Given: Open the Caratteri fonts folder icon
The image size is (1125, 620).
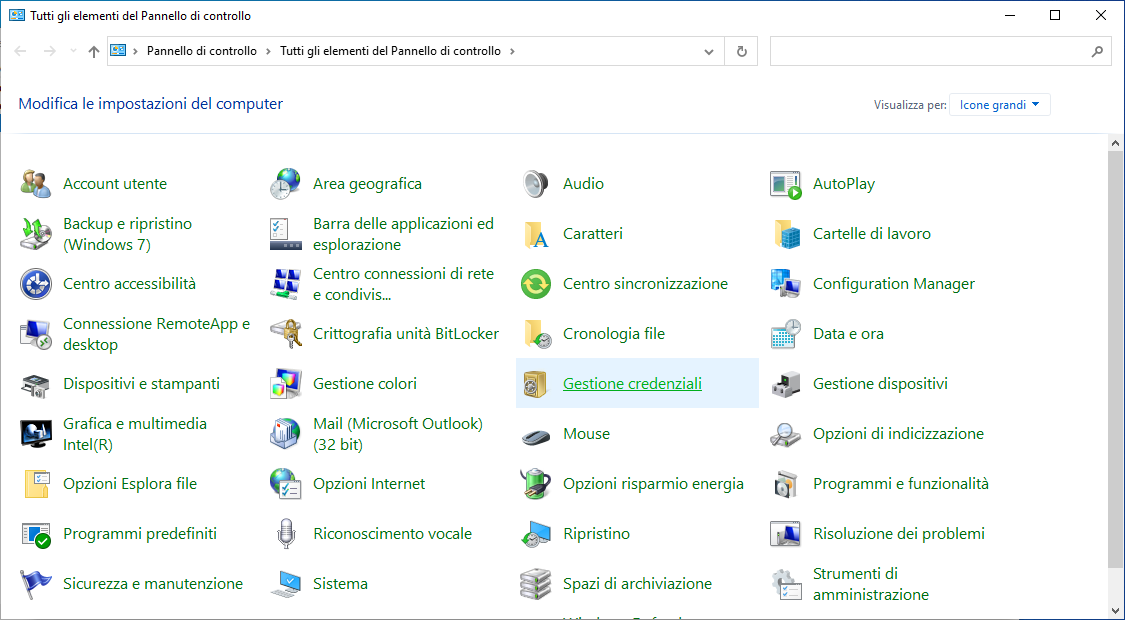Looking at the screenshot, I should (535, 234).
